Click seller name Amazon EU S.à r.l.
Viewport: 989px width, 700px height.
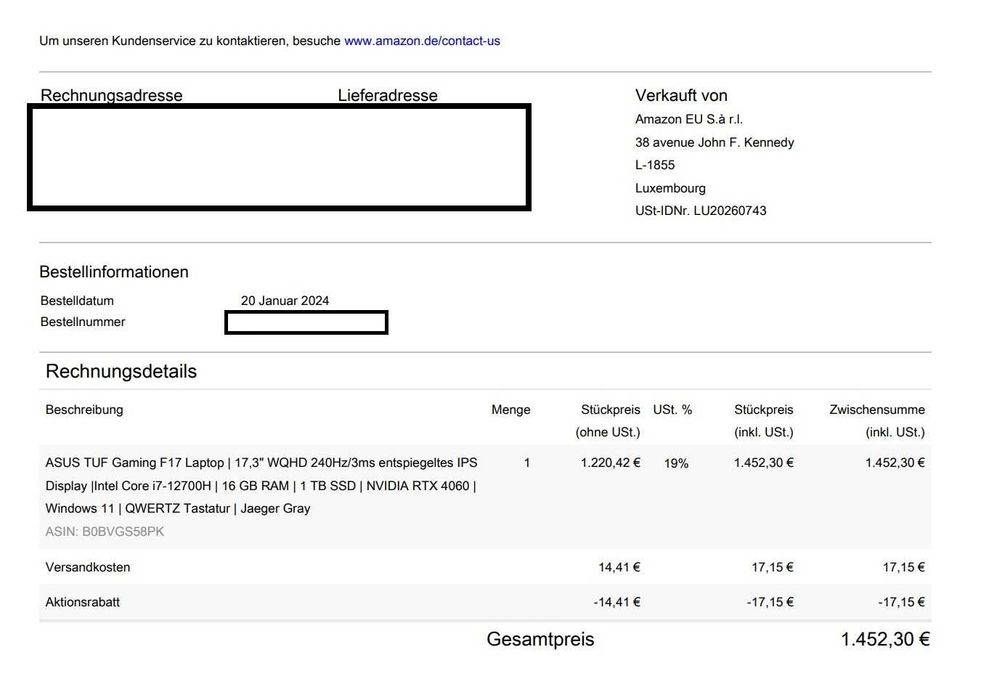[x=689, y=120]
